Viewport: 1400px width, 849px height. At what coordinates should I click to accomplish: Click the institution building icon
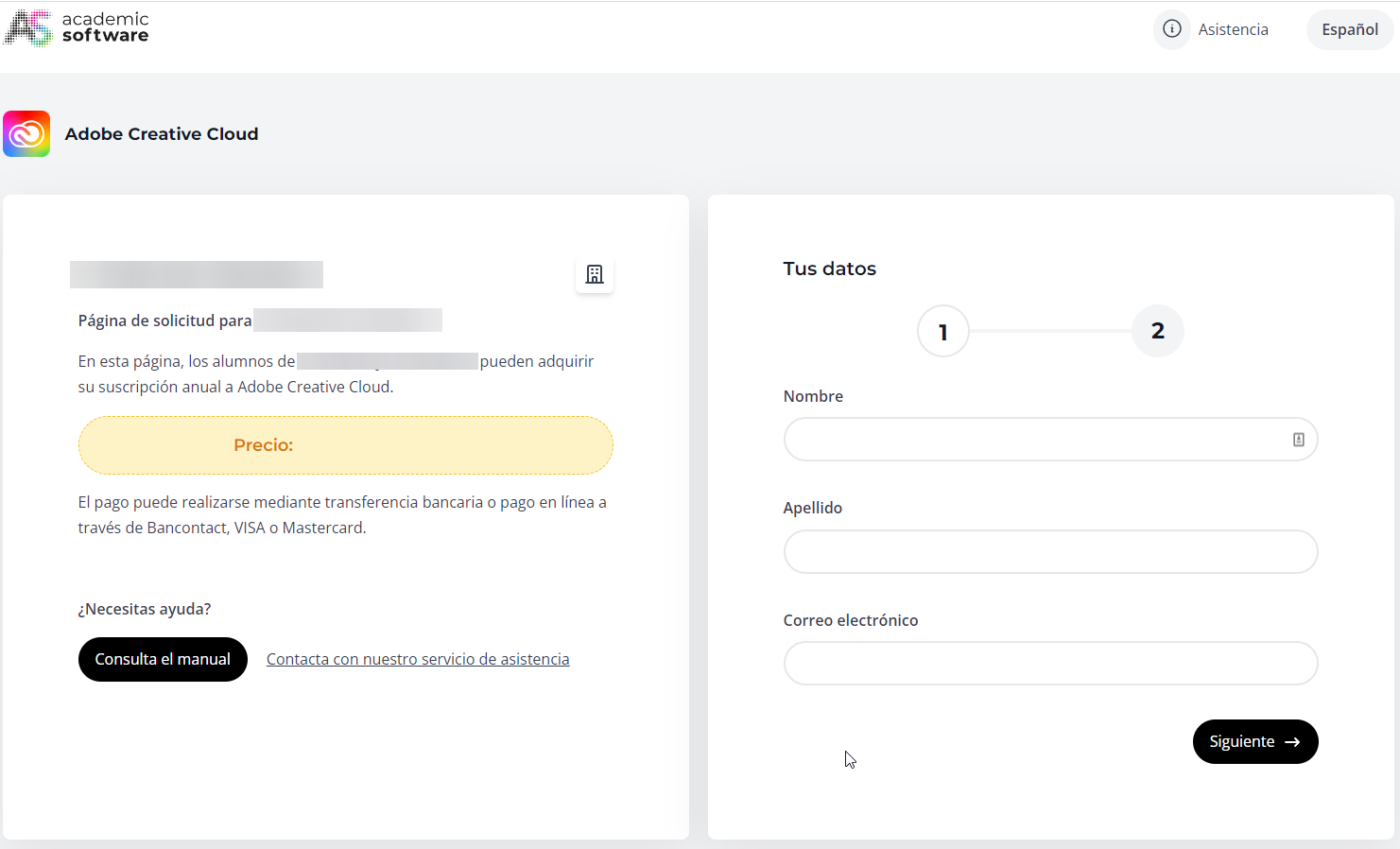coord(595,274)
